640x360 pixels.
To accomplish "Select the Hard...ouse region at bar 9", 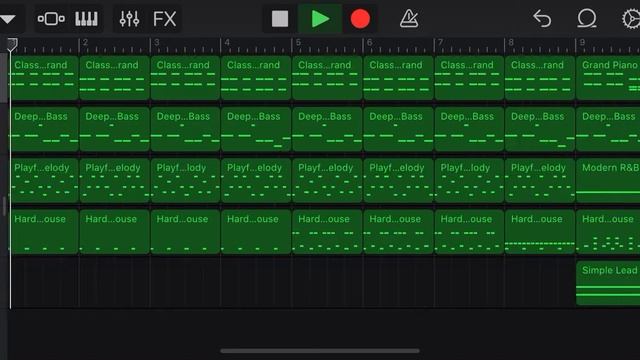I will 608,232.
